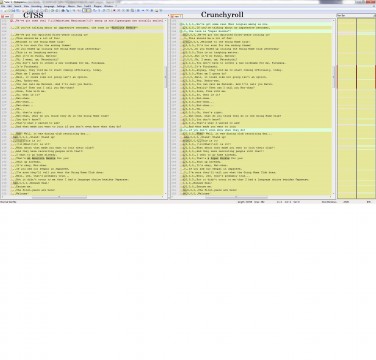Click the red Record Macro icon

pyautogui.click(x=114, y=10)
